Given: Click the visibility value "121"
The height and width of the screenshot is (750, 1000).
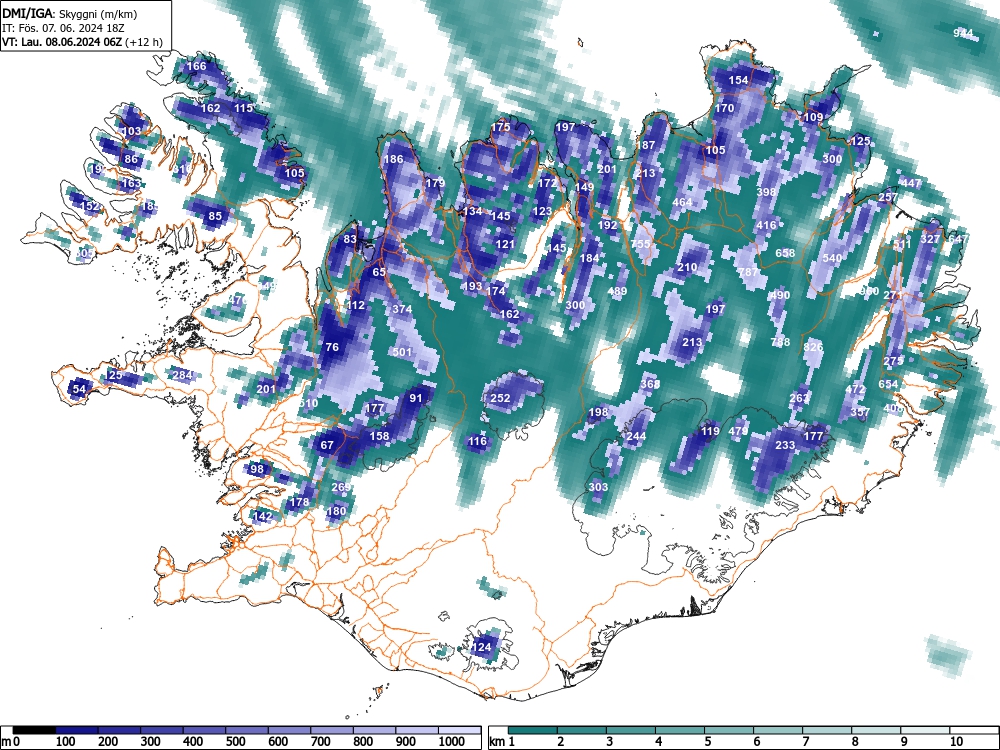Looking at the screenshot, I should (x=505, y=244).
